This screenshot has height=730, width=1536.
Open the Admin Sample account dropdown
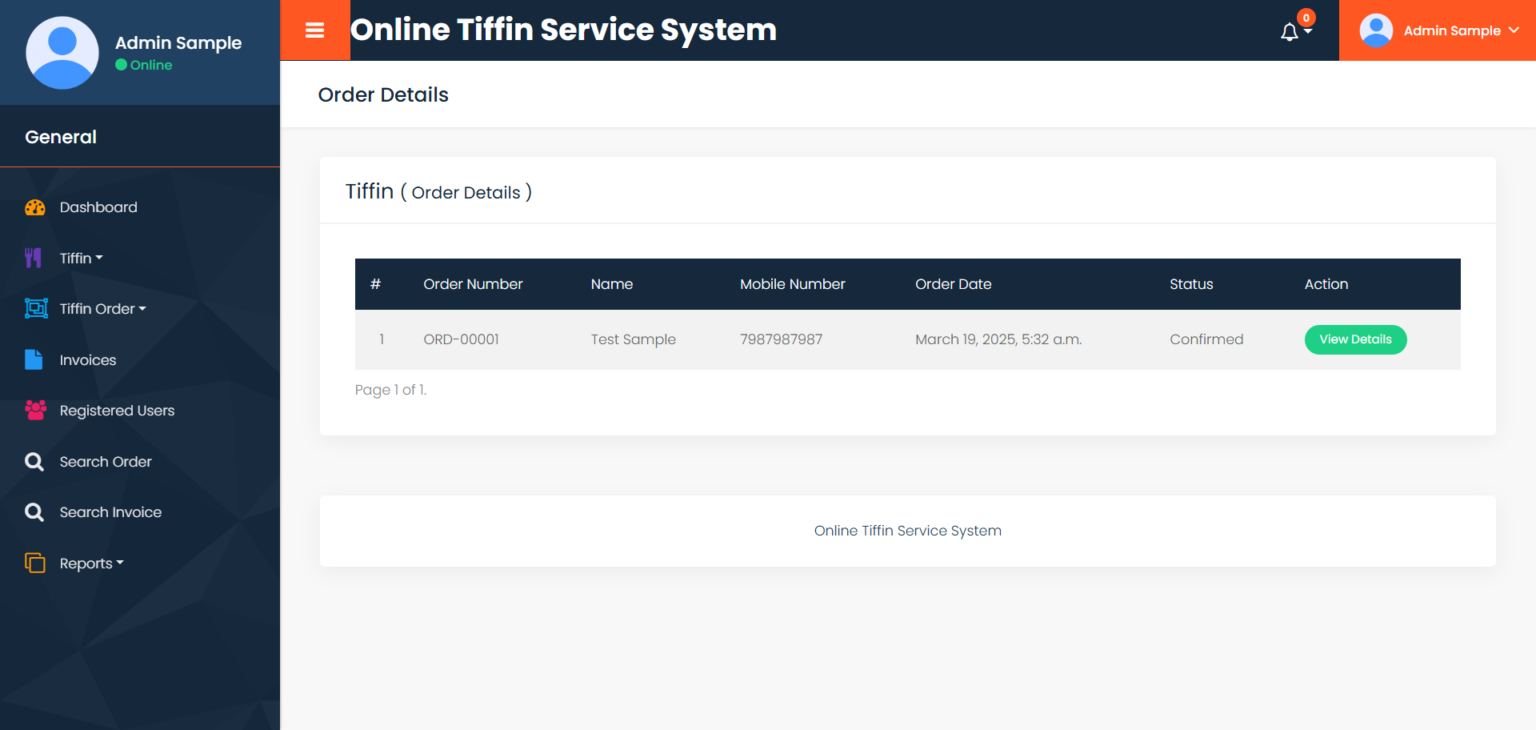pos(1438,30)
